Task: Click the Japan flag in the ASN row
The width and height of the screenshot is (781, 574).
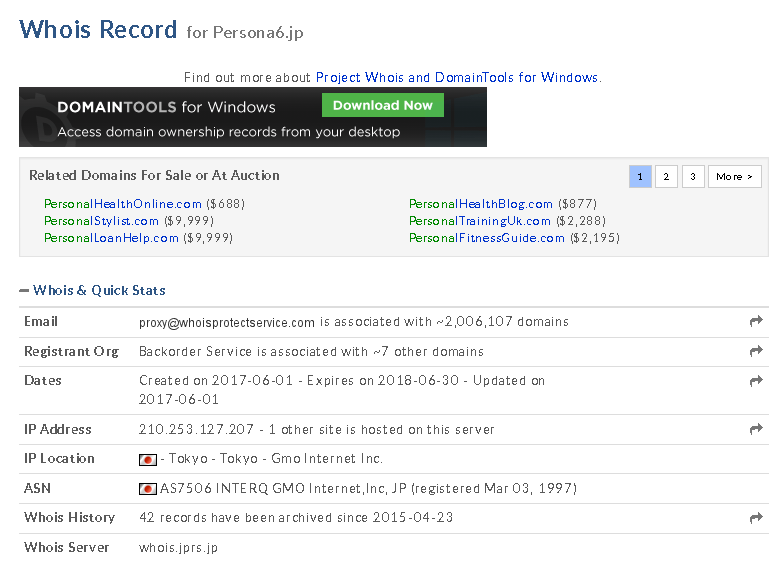Action: pyautogui.click(x=147, y=489)
